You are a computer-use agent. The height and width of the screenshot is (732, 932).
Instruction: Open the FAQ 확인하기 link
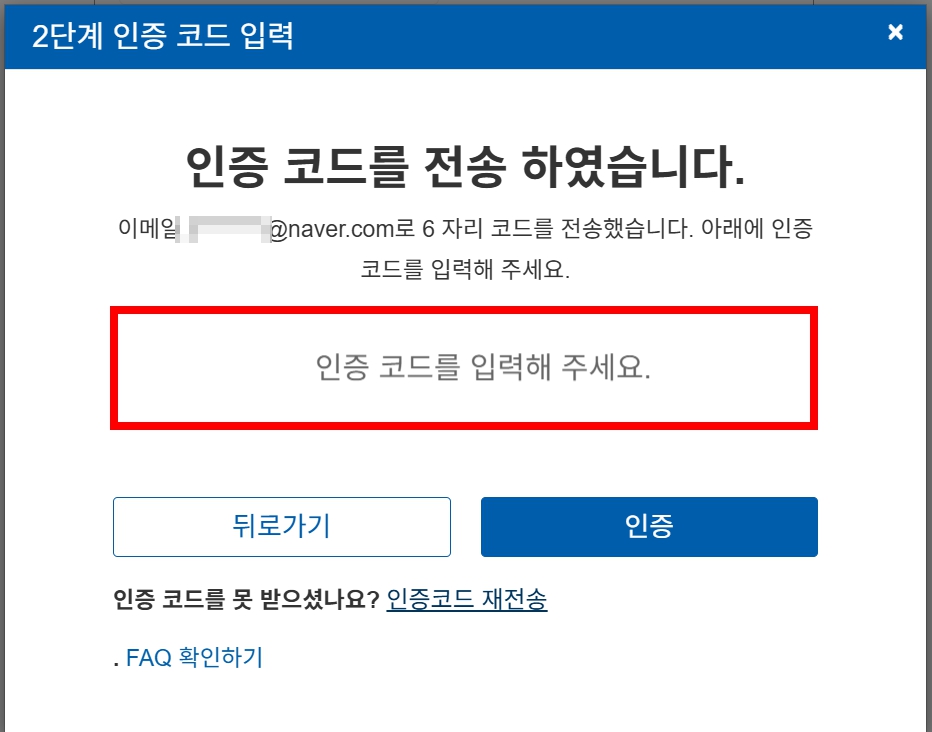(194, 658)
